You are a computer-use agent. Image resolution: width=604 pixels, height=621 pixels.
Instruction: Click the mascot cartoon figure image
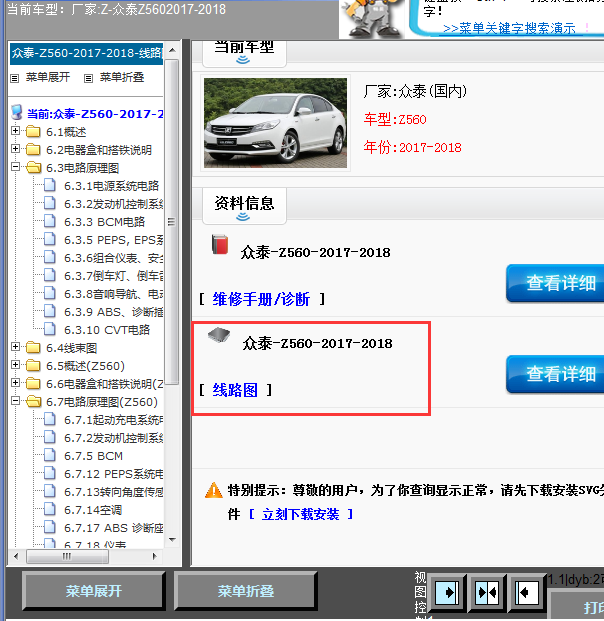pyautogui.click(x=372, y=19)
